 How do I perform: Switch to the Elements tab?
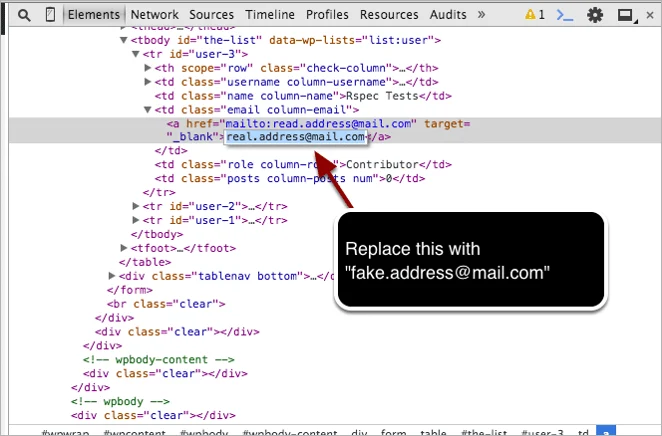click(94, 15)
